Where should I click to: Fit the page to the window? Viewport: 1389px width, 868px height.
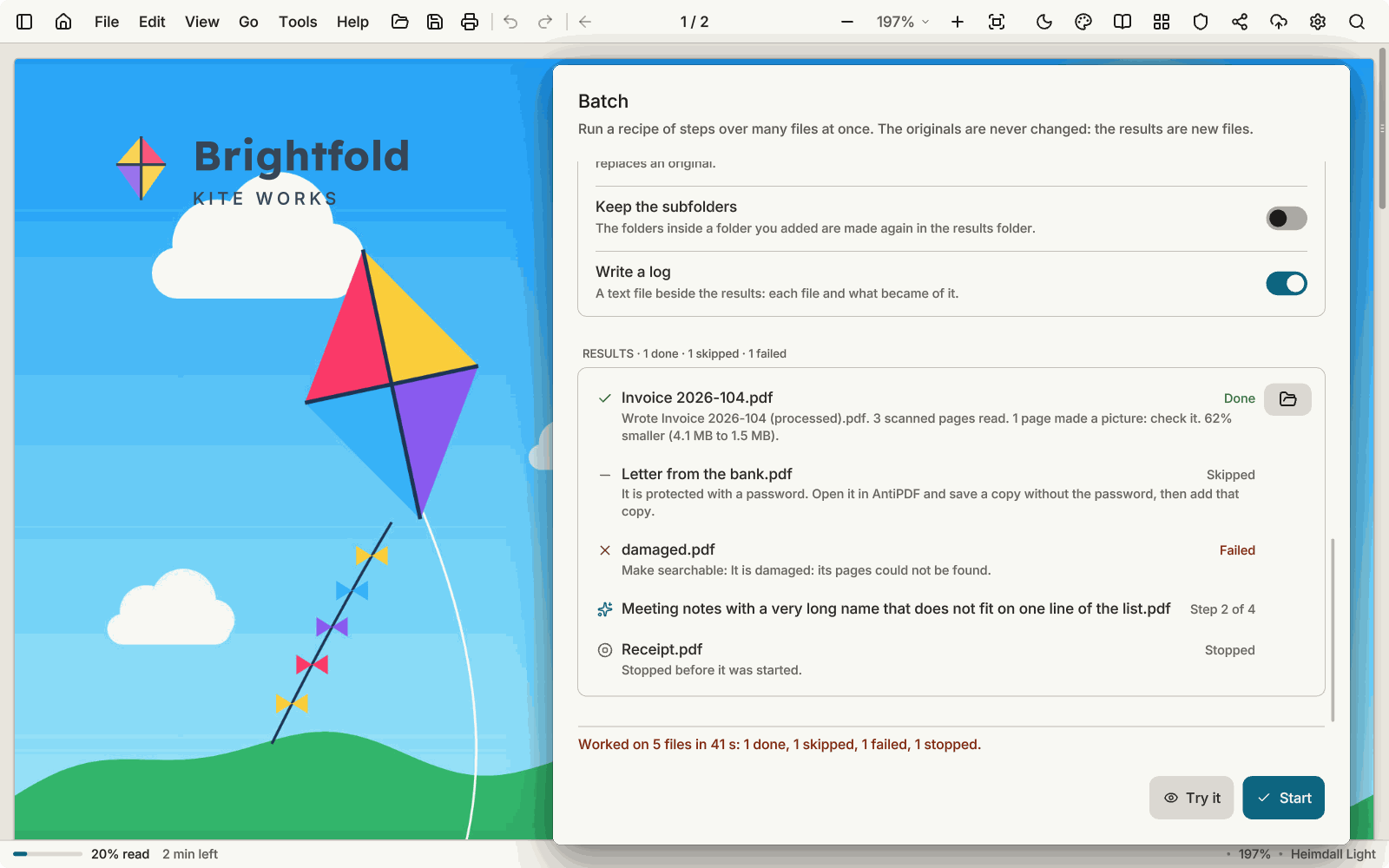997,22
